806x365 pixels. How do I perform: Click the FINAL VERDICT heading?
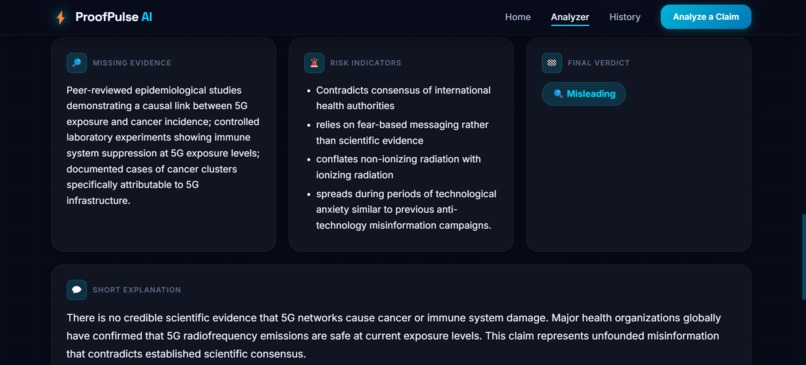tap(598, 63)
